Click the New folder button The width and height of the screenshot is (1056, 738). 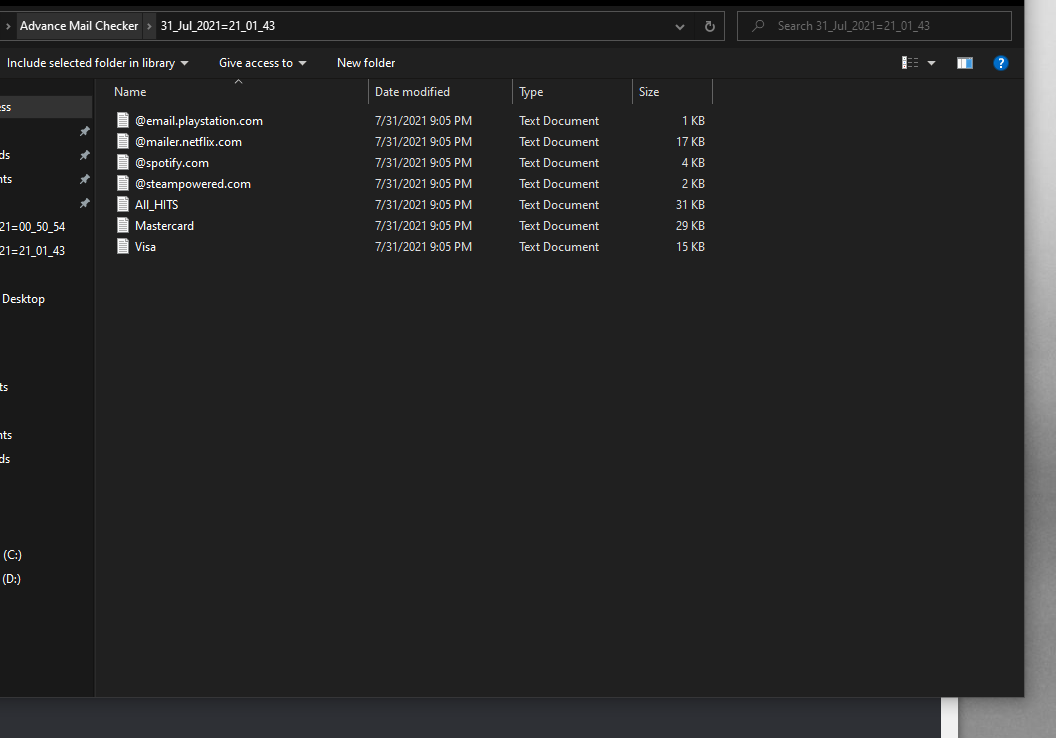366,63
